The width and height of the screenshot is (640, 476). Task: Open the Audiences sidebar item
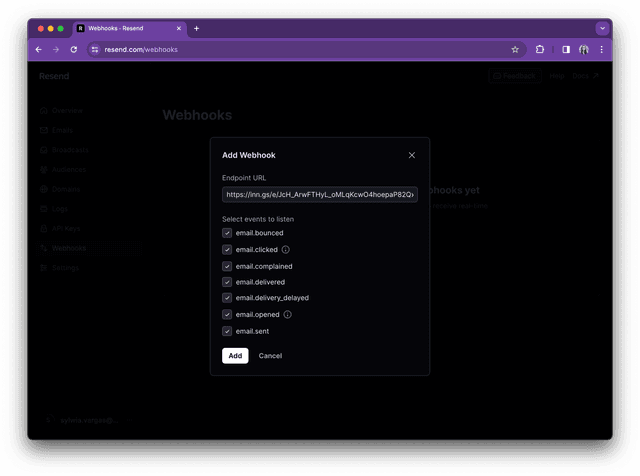click(63, 169)
